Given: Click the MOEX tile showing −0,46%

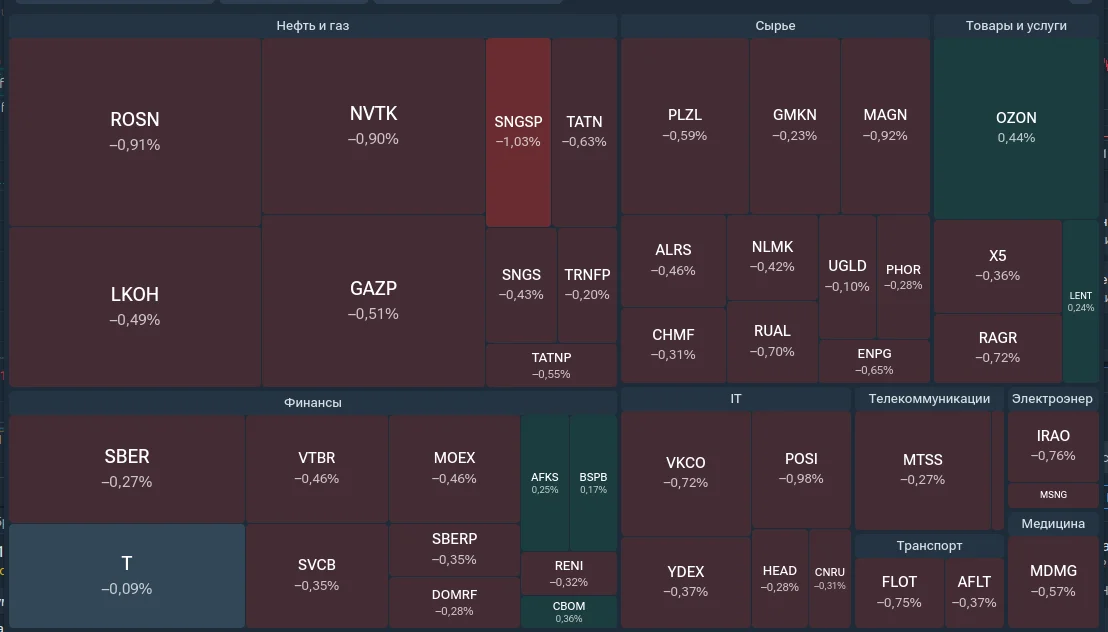Looking at the screenshot, I should [454, 469].
